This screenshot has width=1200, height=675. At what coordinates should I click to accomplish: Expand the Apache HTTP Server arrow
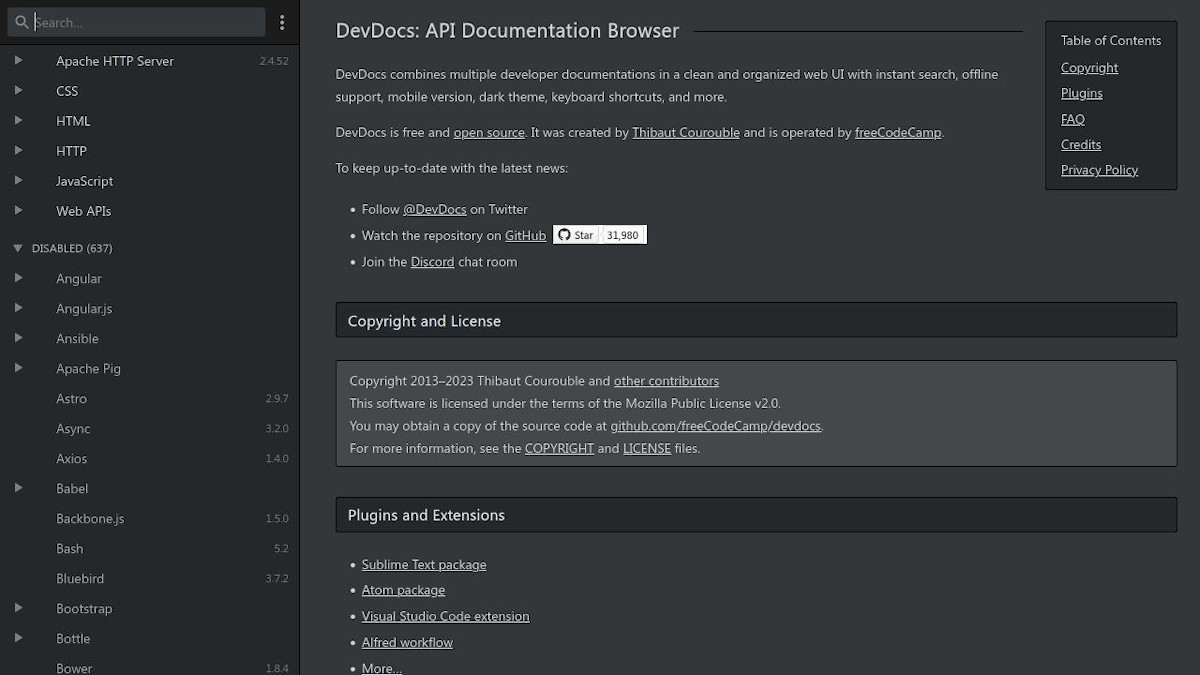point(18,61)
